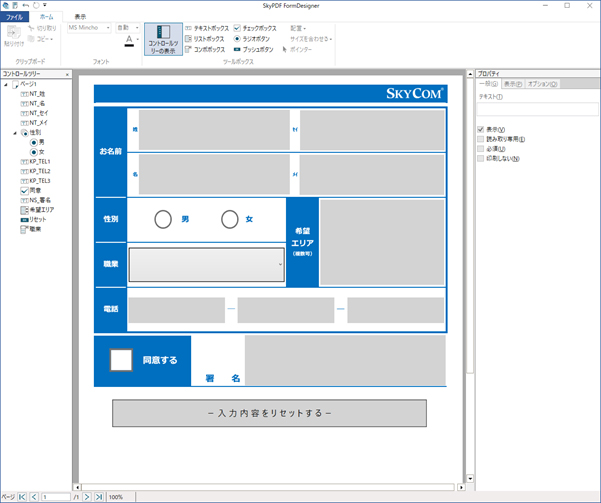Select the リセット button node in the tree
This screenshot has height=503, width=601.
(x=33, y=219)
